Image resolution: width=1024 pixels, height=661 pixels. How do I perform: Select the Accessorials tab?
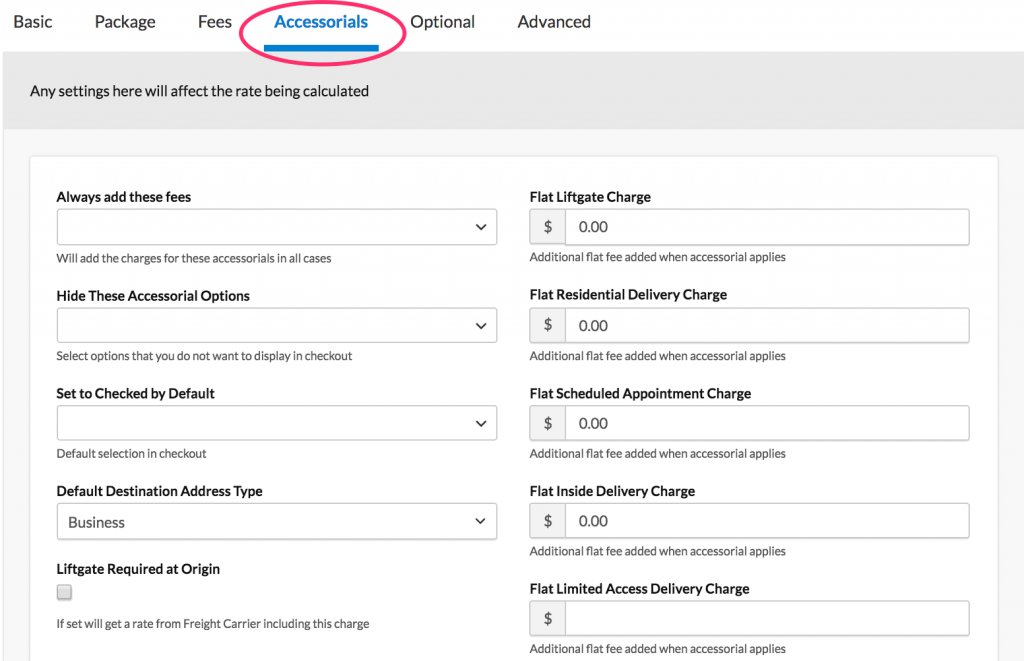point(321,22)
